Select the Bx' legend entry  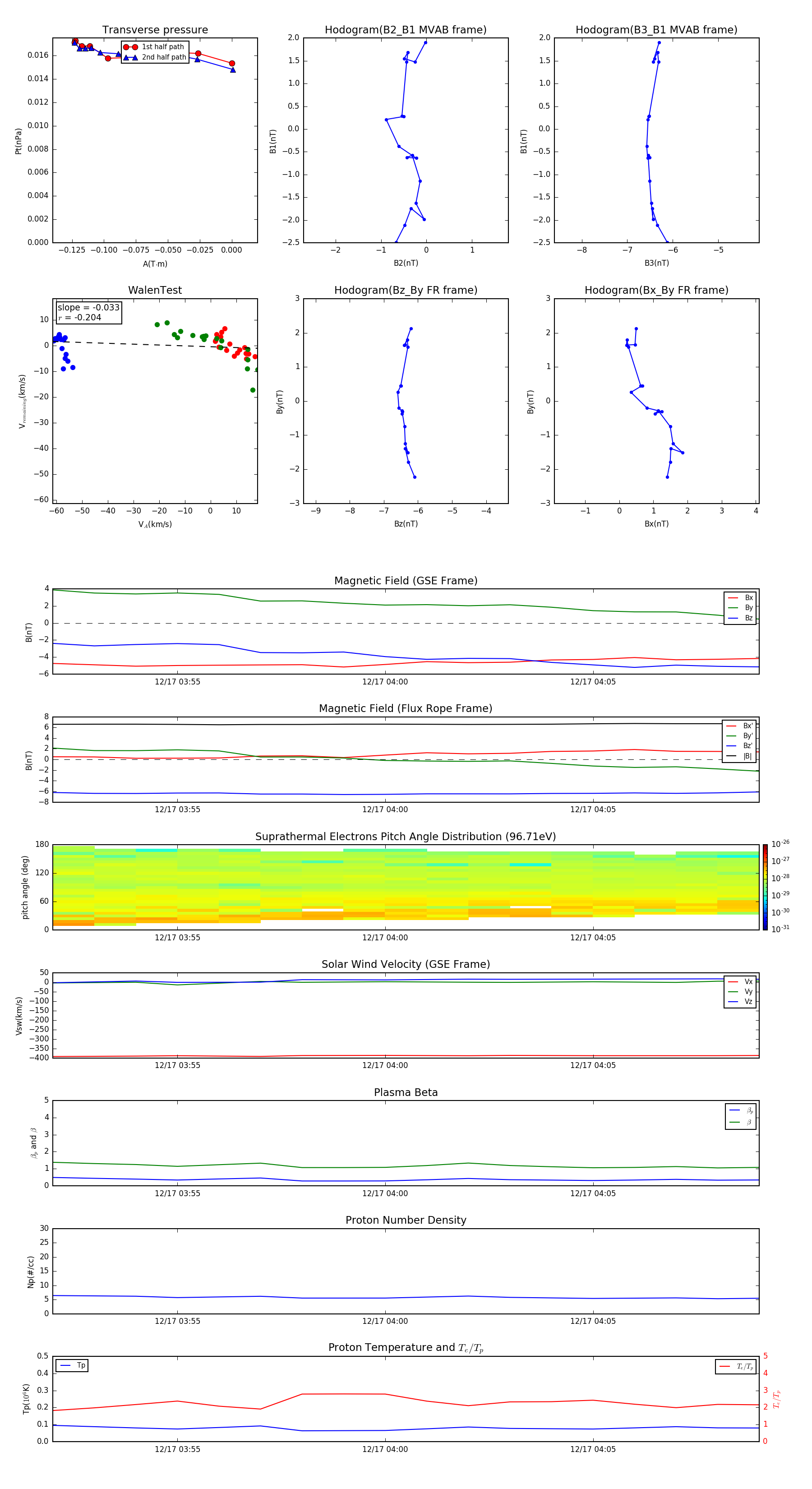(x=739, y=726)
